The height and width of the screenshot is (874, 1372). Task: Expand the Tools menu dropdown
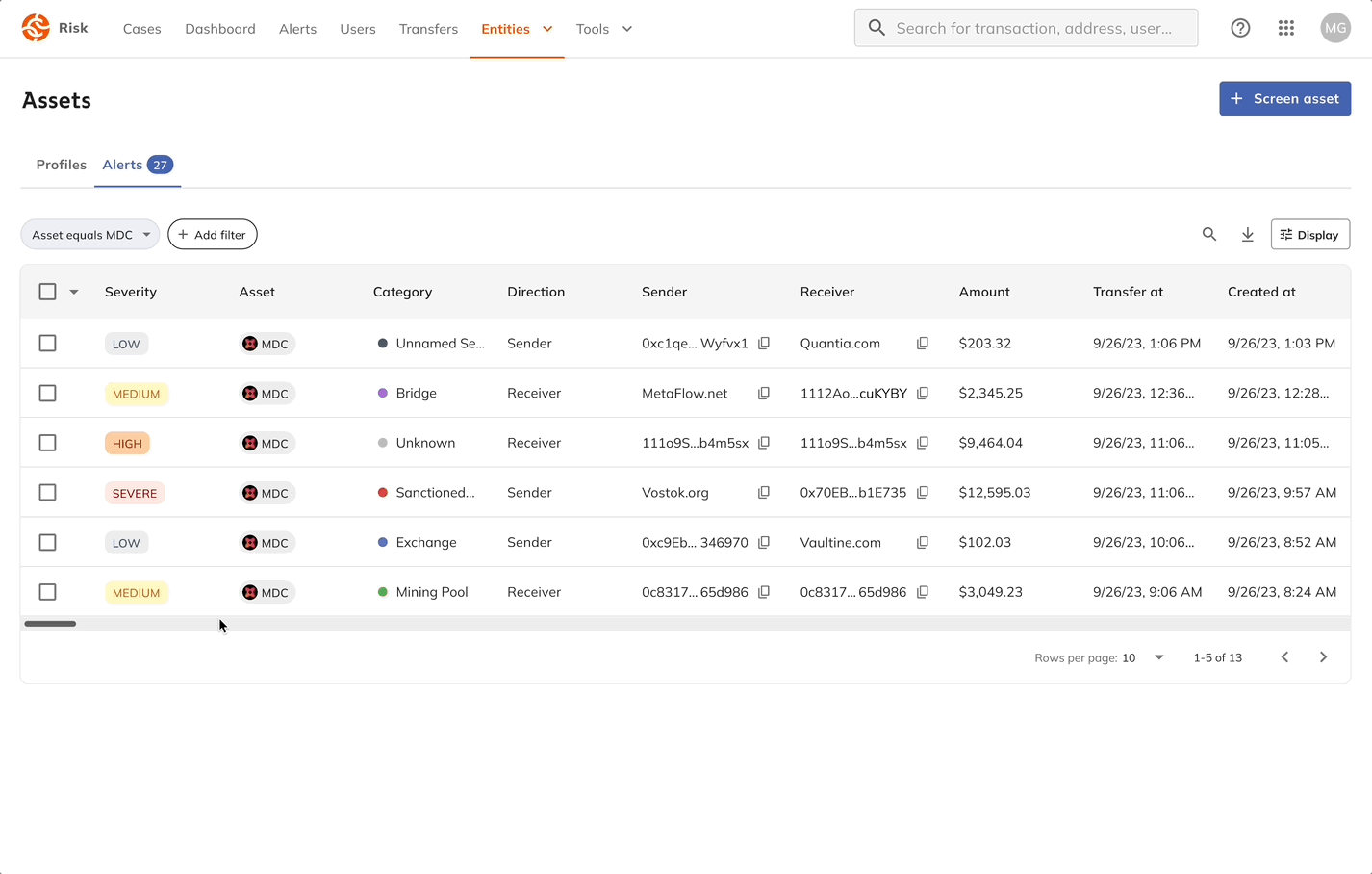[x=603, y=29]
